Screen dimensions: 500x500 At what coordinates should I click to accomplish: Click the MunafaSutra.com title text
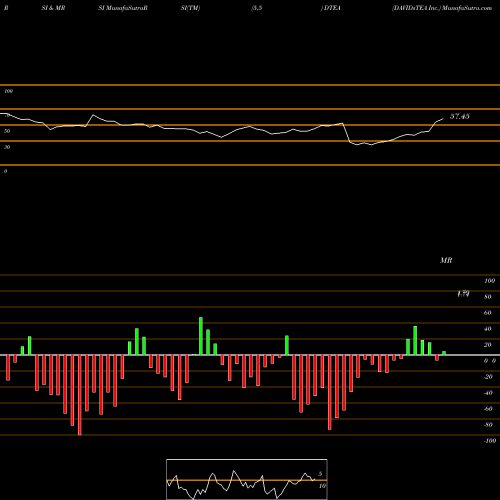click(467, 8)
